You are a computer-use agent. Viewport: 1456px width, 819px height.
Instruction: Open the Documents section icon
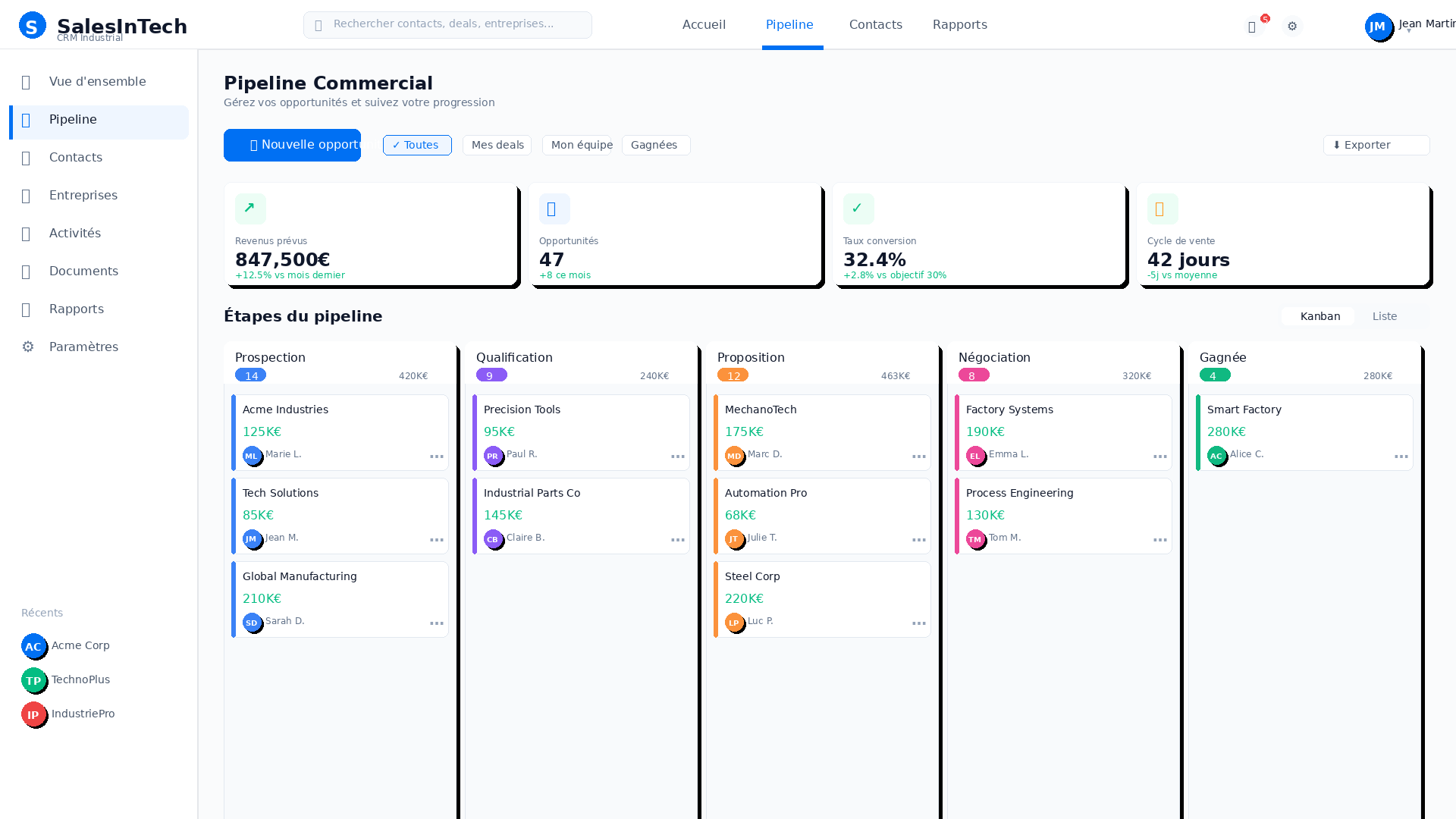27,271
